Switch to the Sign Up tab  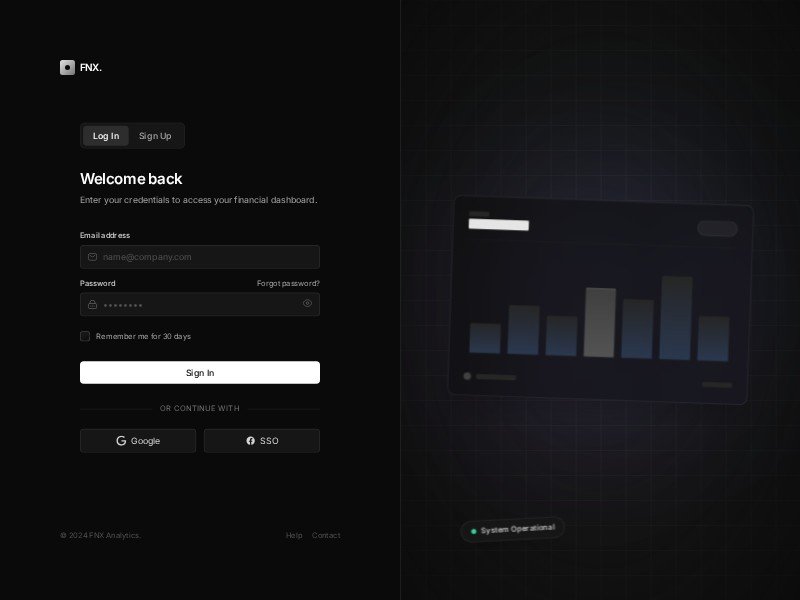pos(155,136)
